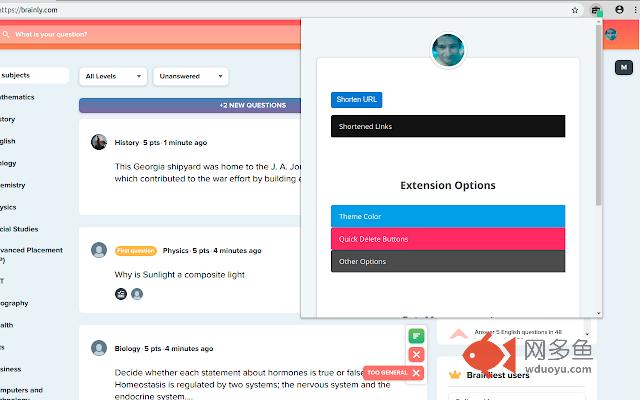Click the Shorten URL button

coord(356,100)
